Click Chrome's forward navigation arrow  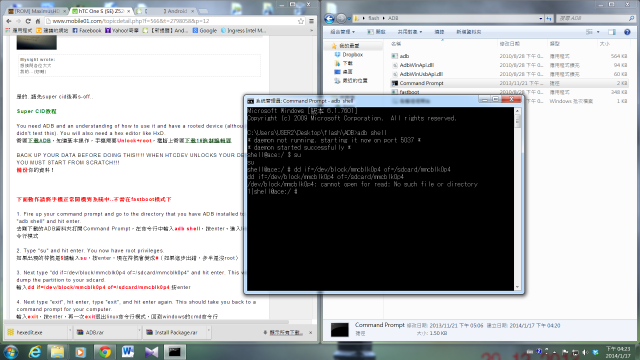coord(18,21)
